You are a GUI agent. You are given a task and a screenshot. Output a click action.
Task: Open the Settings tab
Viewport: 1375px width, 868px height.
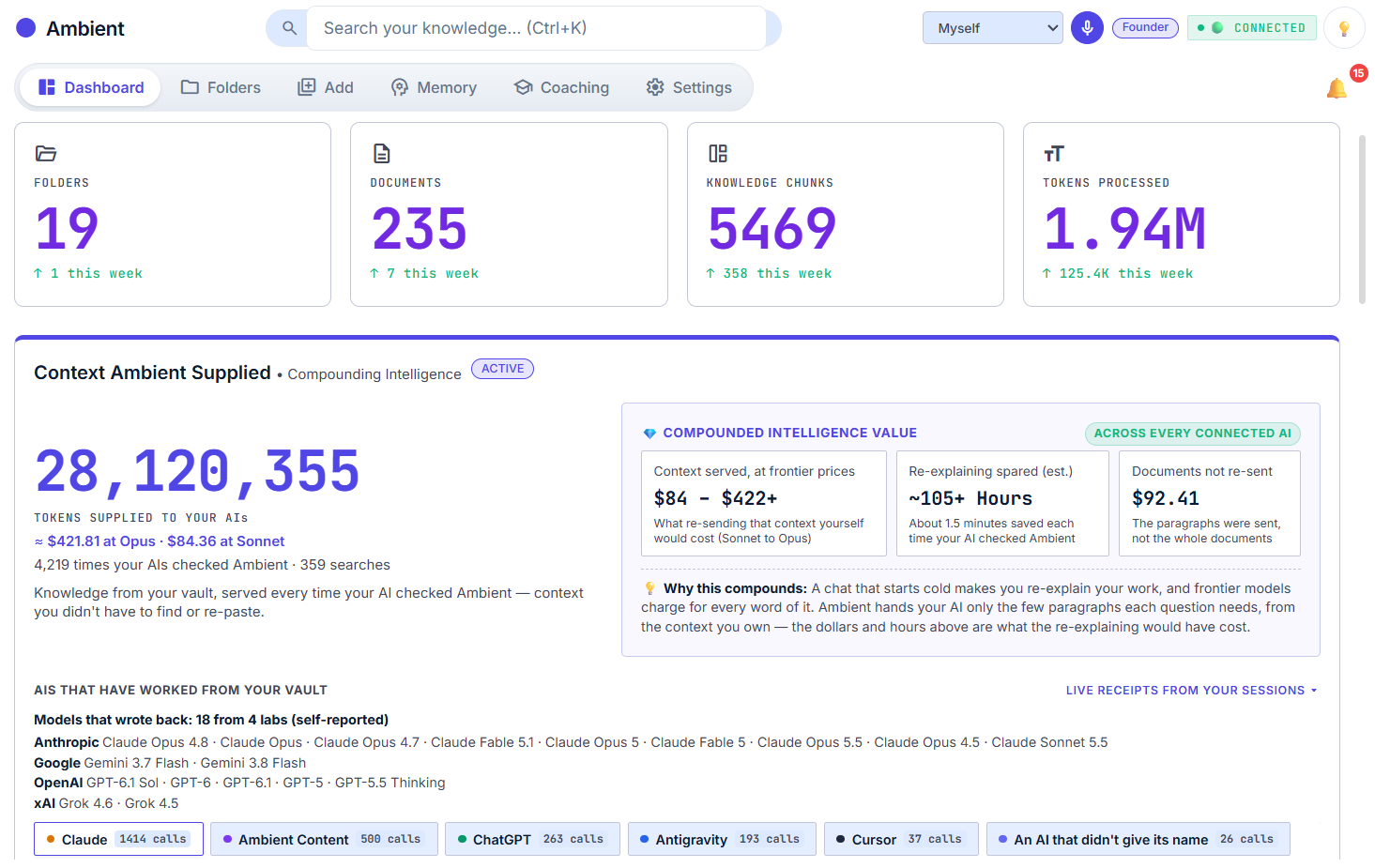689,87
